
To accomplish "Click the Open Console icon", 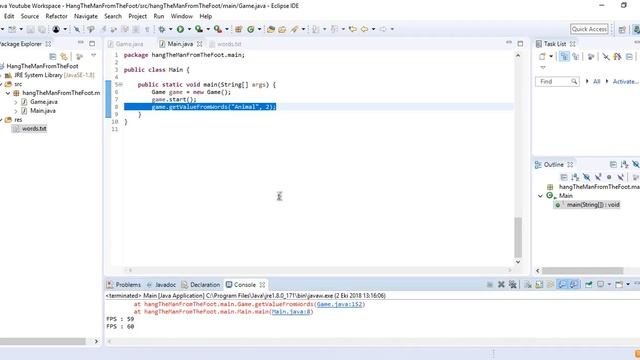I will [x=619, y=284].
